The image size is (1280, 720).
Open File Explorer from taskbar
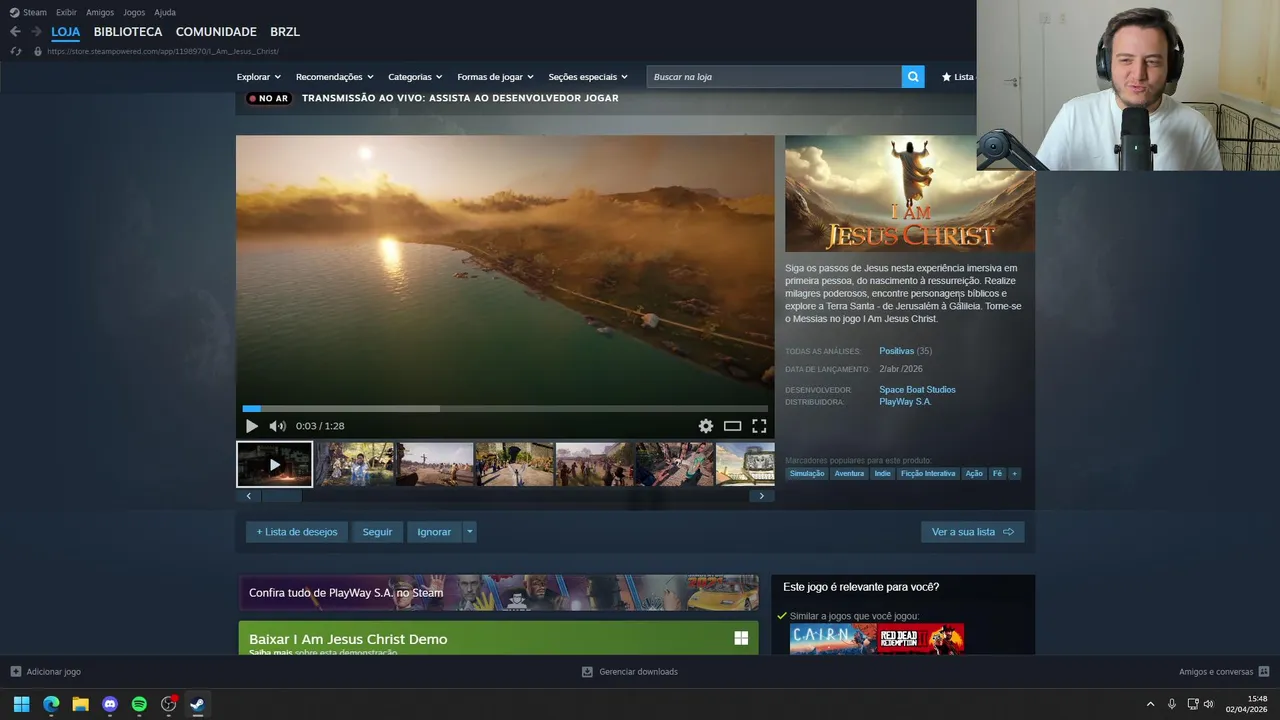pyautogui.click(x=80, y=704)
